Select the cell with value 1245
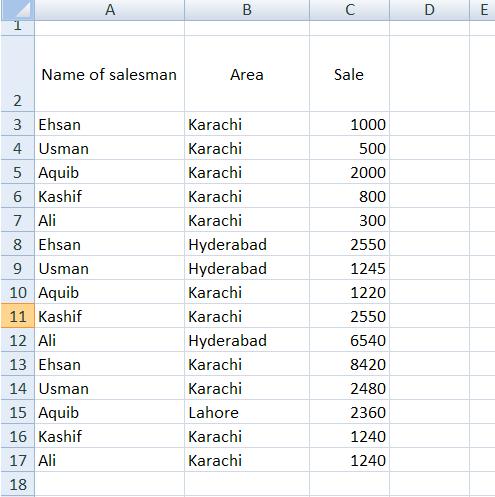This screenshot has height=497, width=495. [x=349, y=268]
